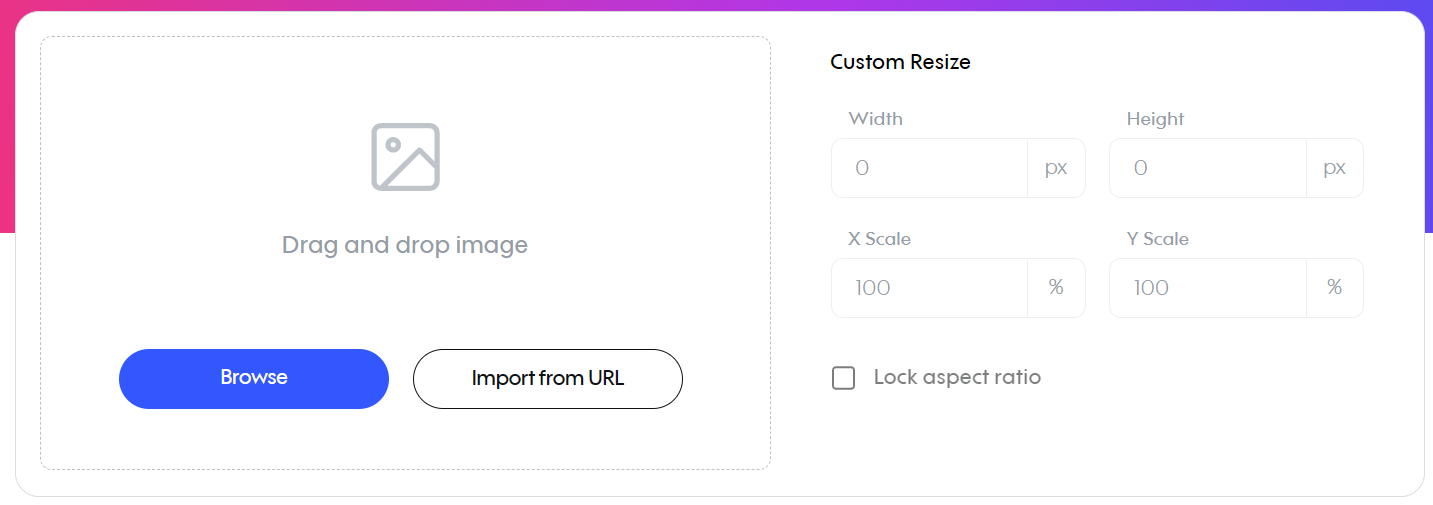This screenshot has width=1433, height=505.
Task: Select the Y Scale percentage field
Action: (x=1208, y=288)
